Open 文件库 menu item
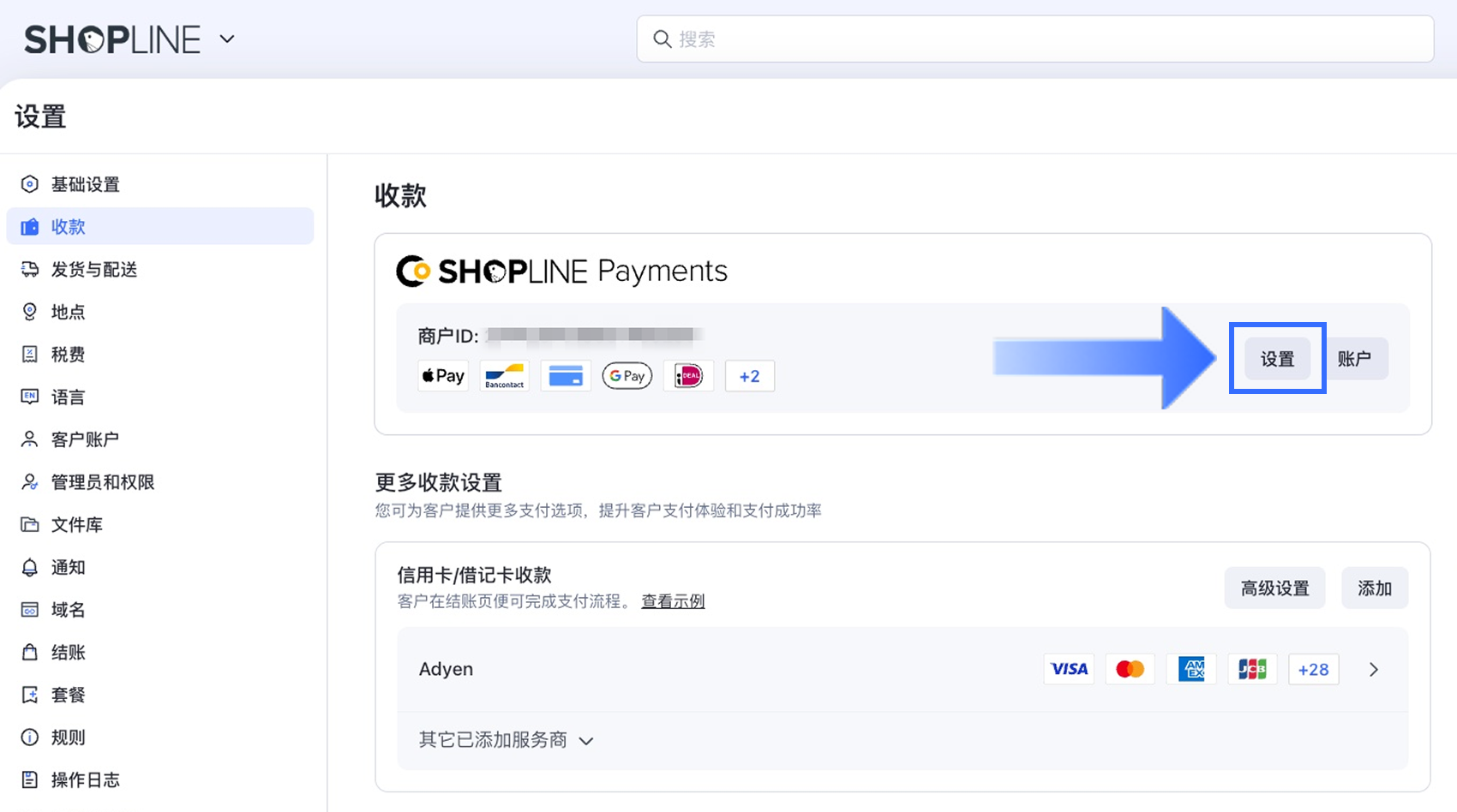Screen dimensions: 1457x812 click(x=160, y=524)
